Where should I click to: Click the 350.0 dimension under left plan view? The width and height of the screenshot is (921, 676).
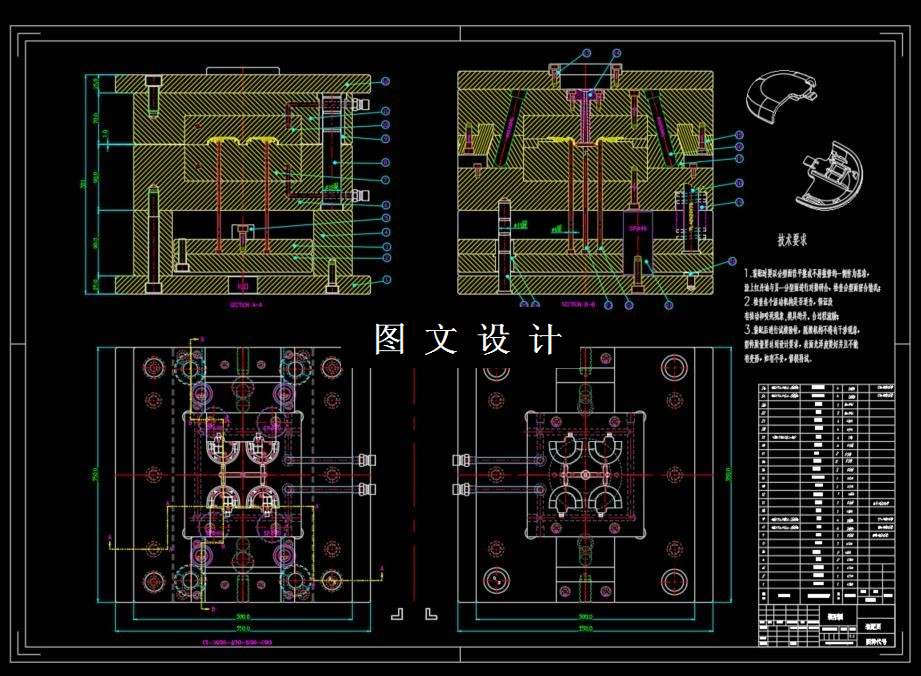243,628
